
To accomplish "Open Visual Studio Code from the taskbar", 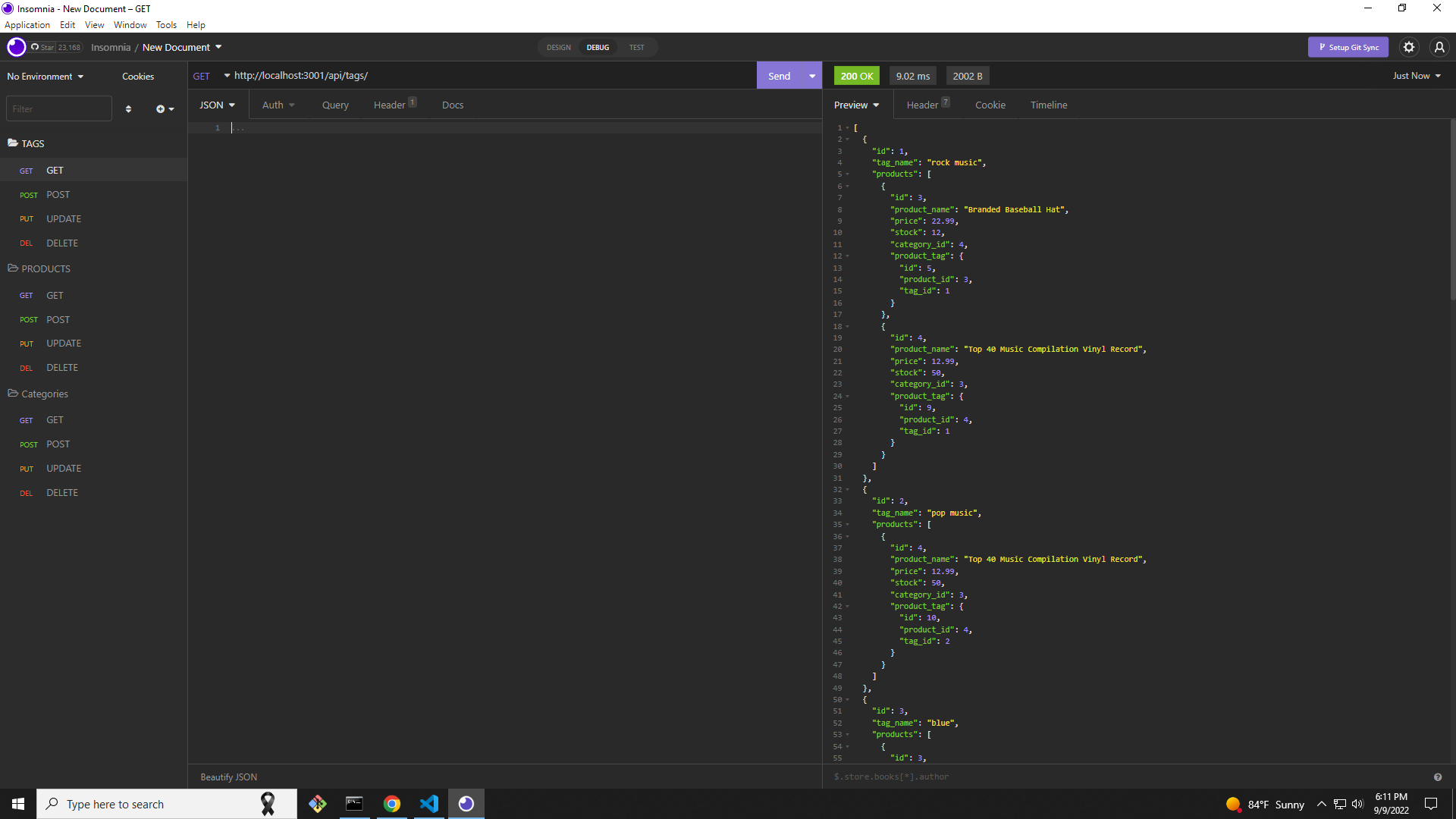I will (428, 803).
